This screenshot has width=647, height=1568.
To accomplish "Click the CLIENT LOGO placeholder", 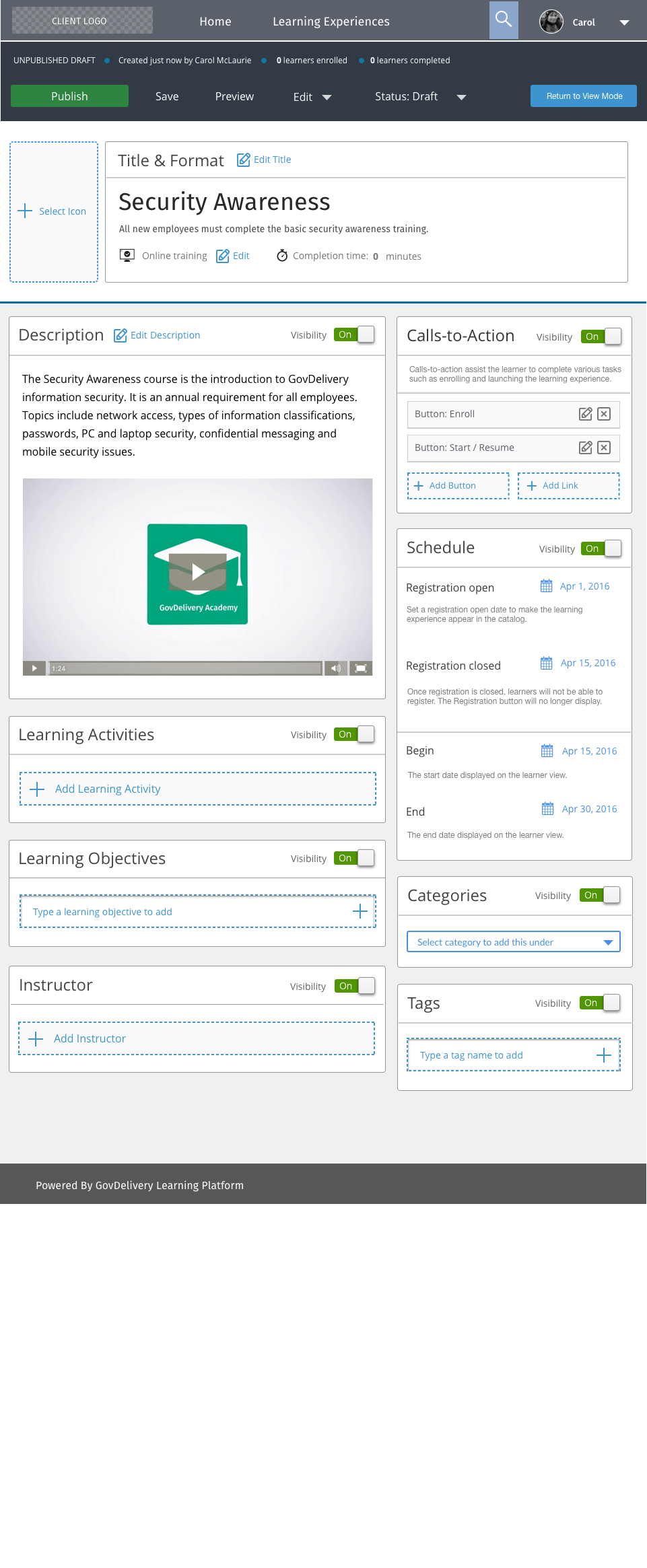I will (x=83, y=20).
